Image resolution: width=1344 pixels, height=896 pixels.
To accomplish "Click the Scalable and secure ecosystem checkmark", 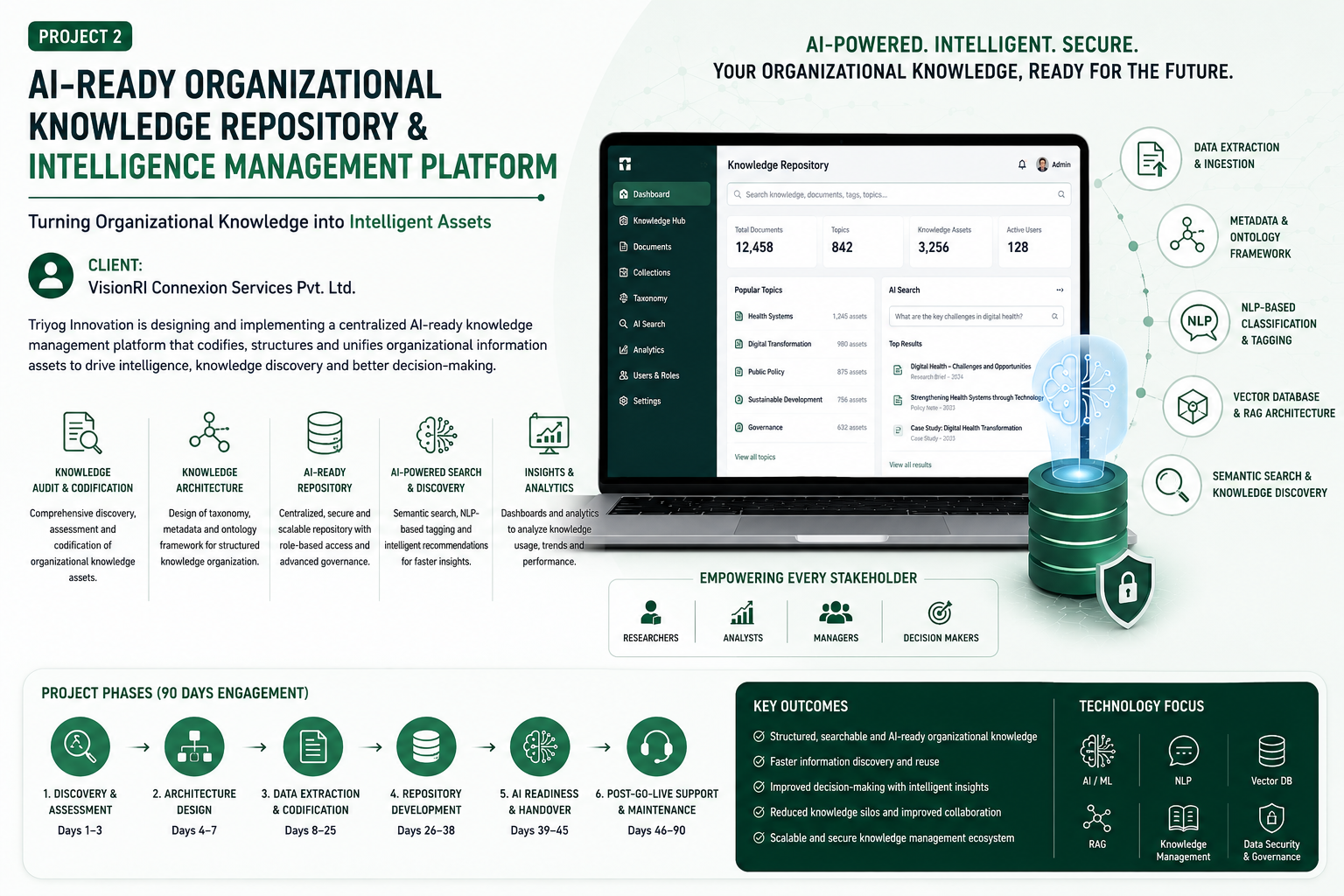I will click(x=759, y=837).
